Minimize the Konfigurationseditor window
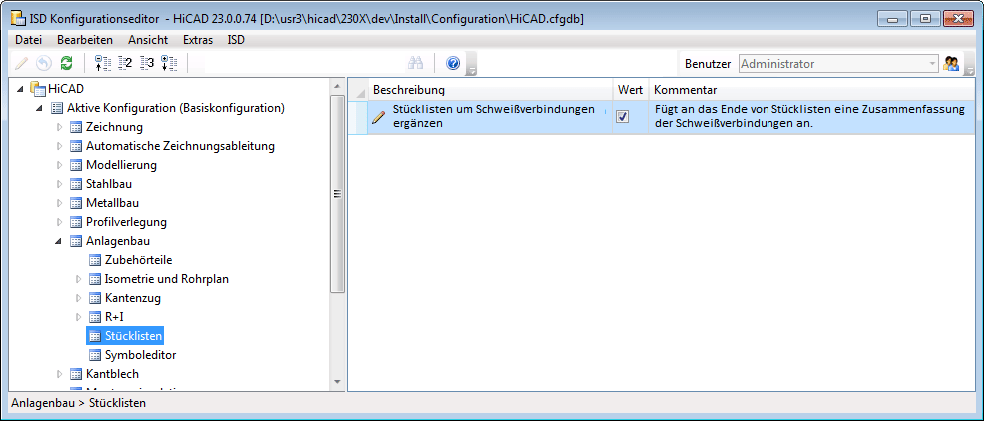Viewport: 984px width, 421px height. [x=892, y=19]
